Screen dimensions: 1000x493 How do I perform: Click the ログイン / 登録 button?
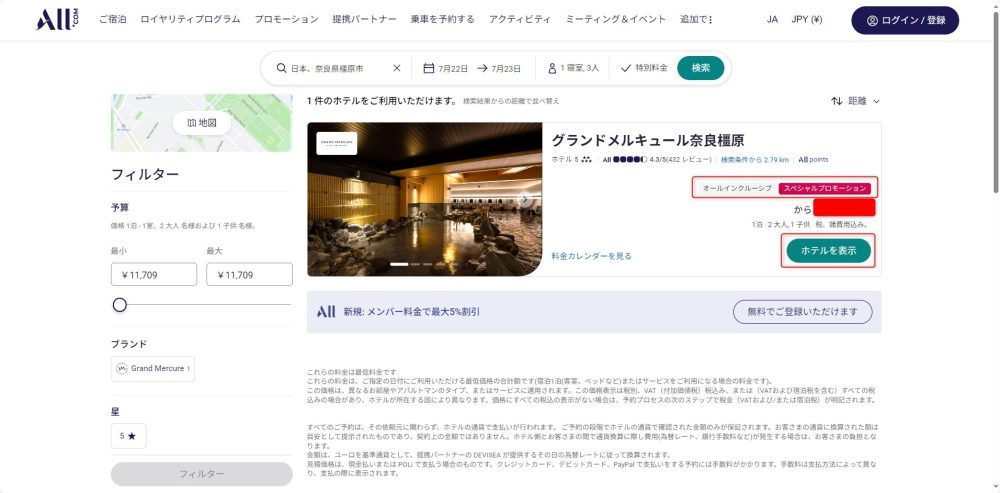pyautogui.click(x=905, y=20)
